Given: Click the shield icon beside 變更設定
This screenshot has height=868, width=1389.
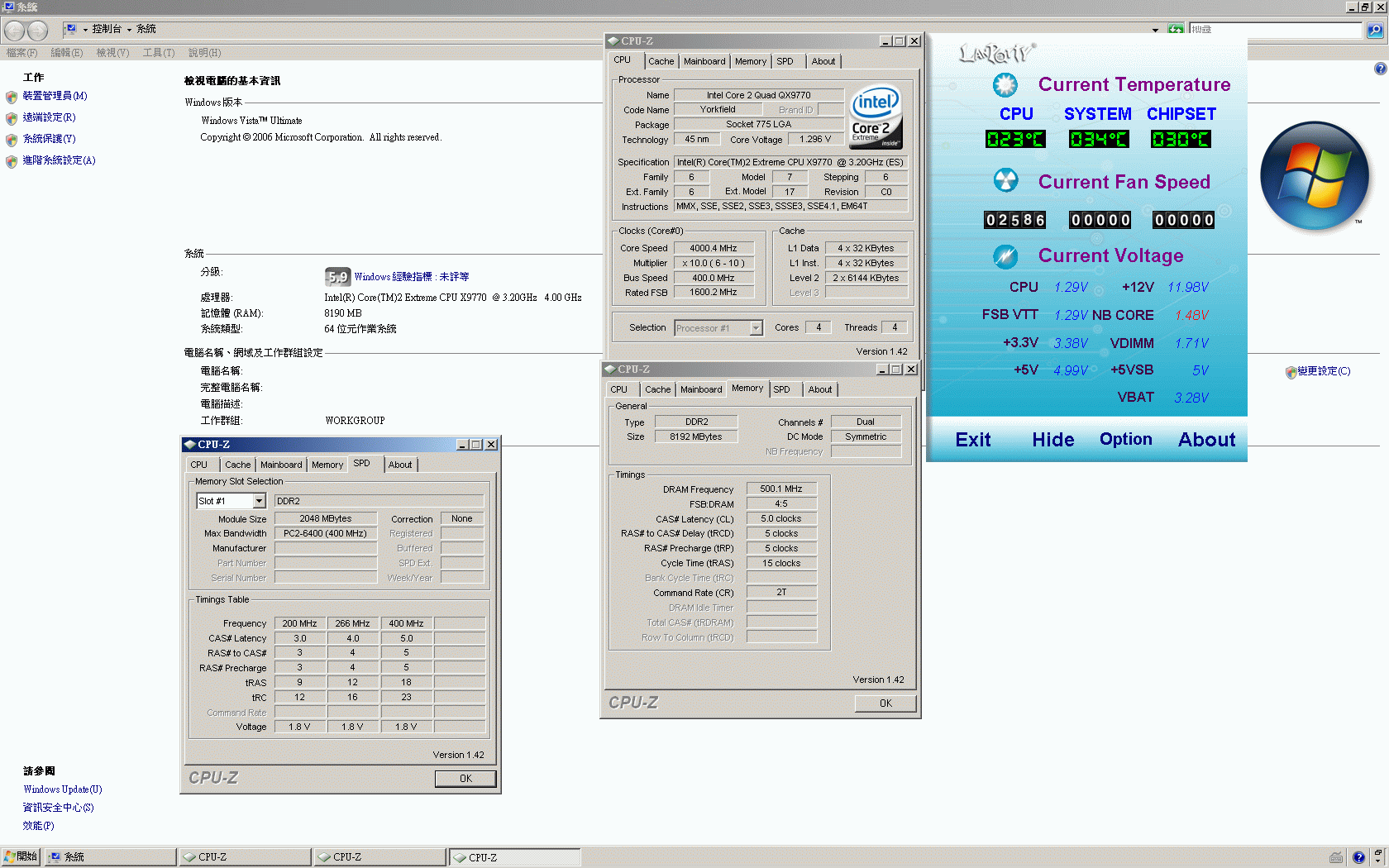Looking at the screenshot, I should pos(1291,372).
